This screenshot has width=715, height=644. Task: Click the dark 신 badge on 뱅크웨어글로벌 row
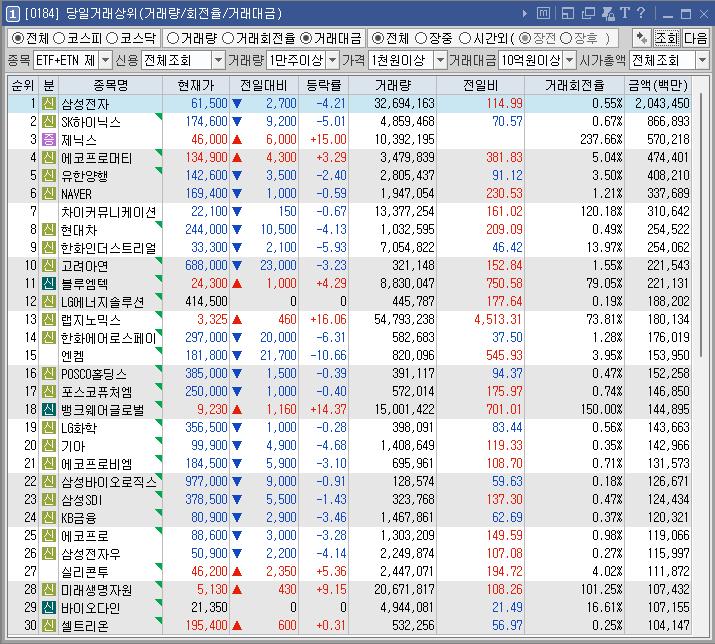click(49, 410)
